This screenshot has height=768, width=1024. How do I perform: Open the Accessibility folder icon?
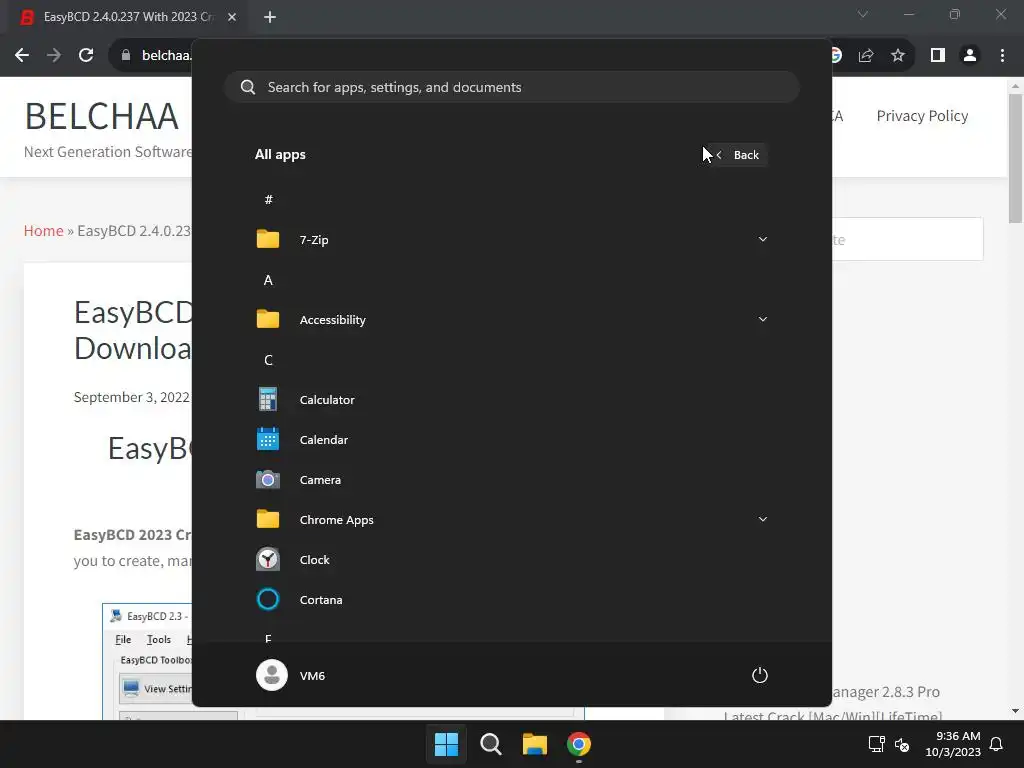click(268, 319)
